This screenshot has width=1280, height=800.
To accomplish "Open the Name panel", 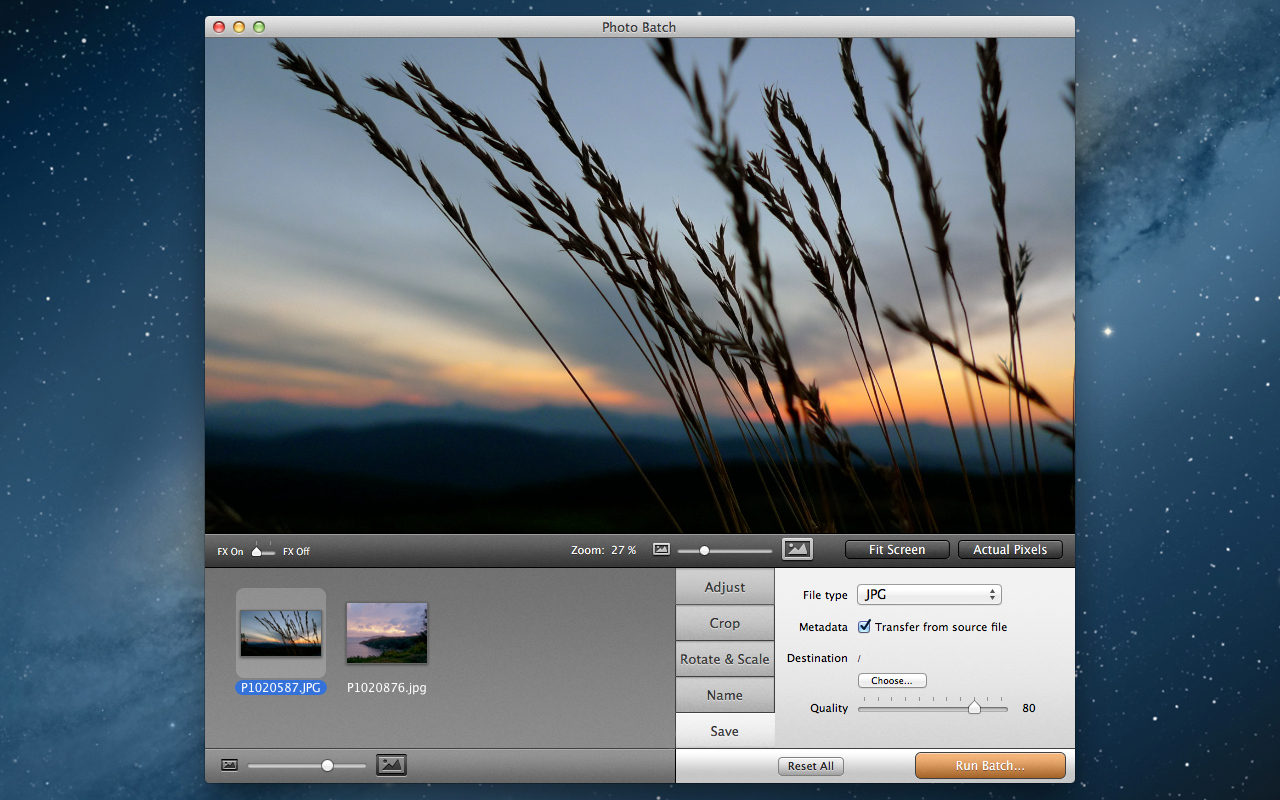I will point(724,694).
